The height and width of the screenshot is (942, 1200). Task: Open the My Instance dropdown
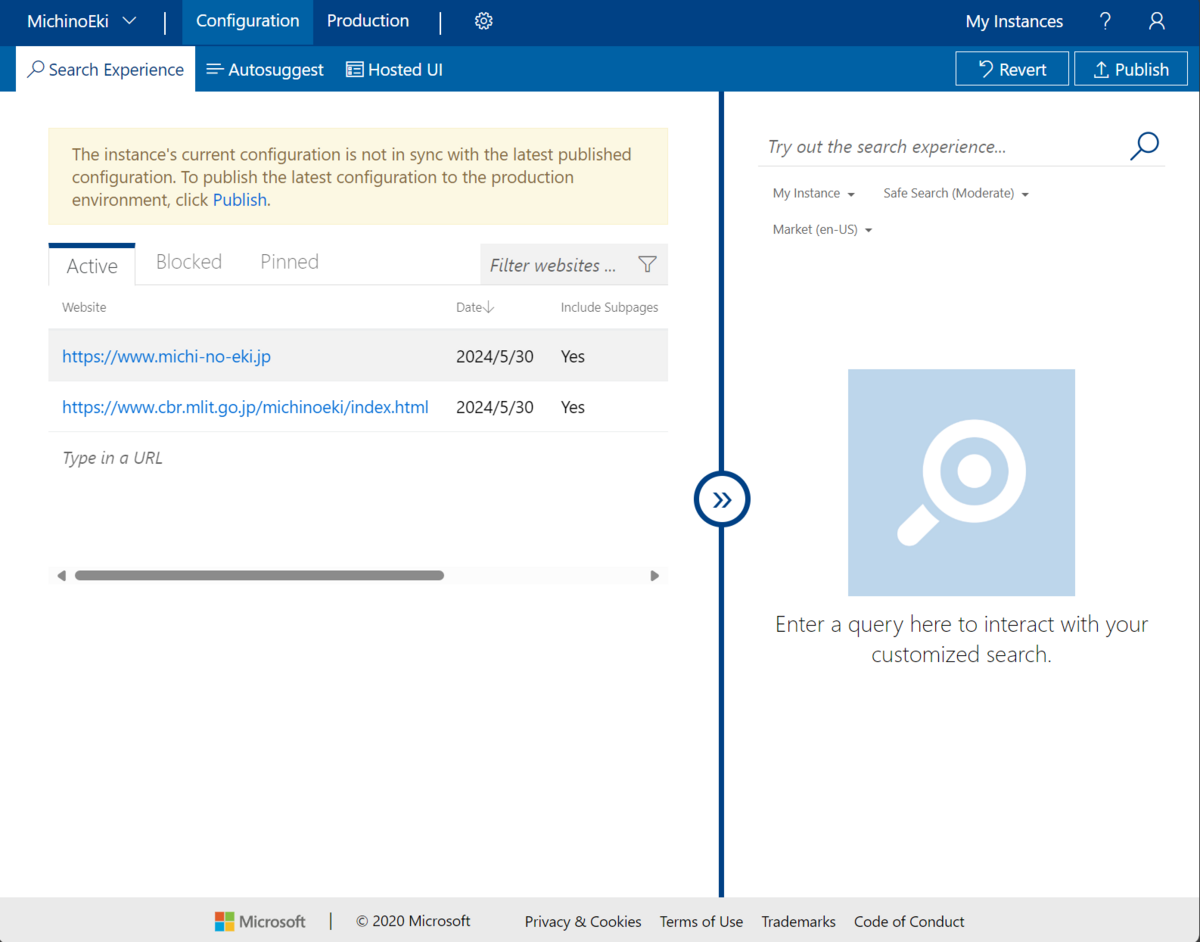click(x=813, y=193)
